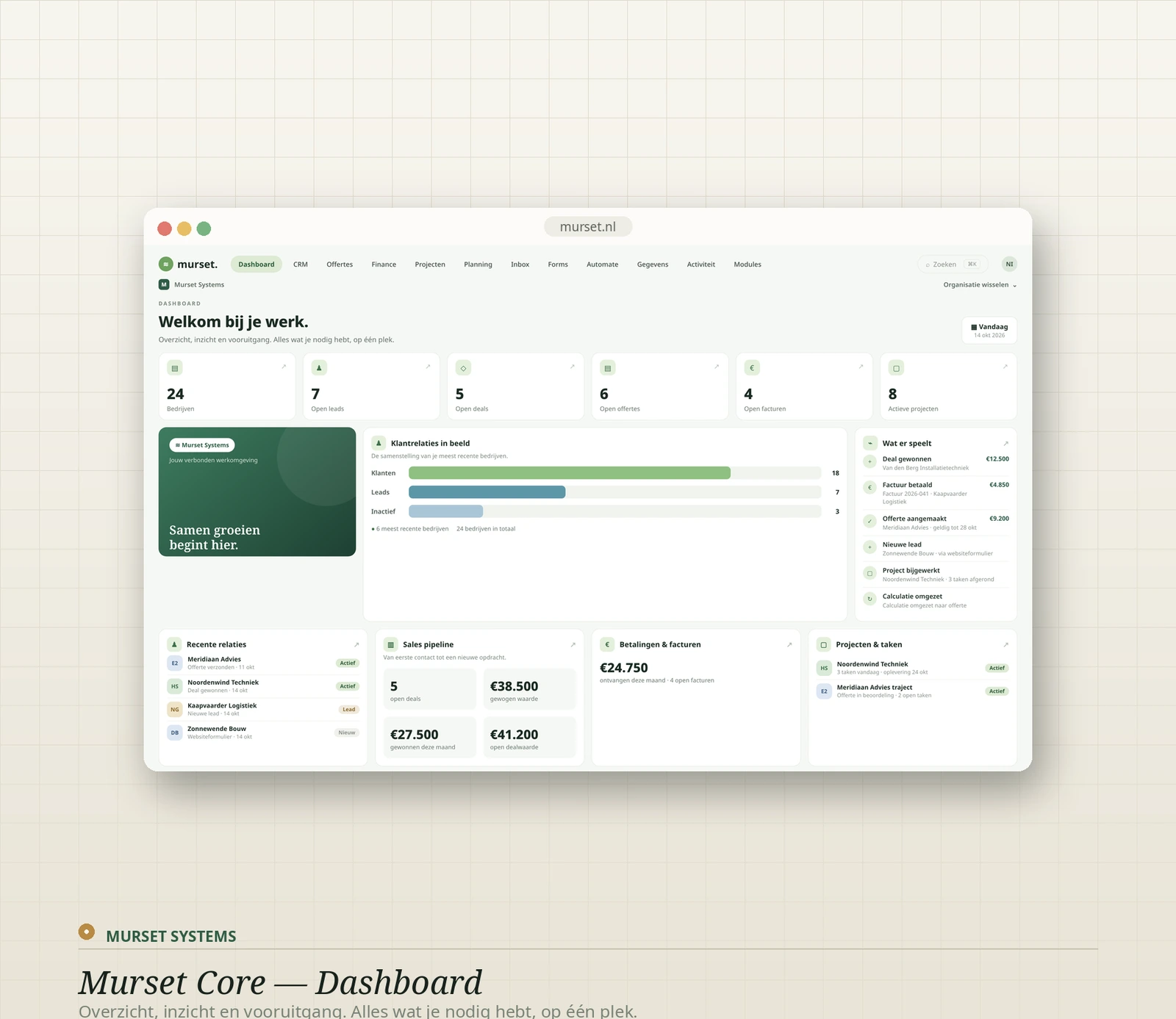
Task: Open Recente relaties panel arrow icon
Action: tap(356, 645)
